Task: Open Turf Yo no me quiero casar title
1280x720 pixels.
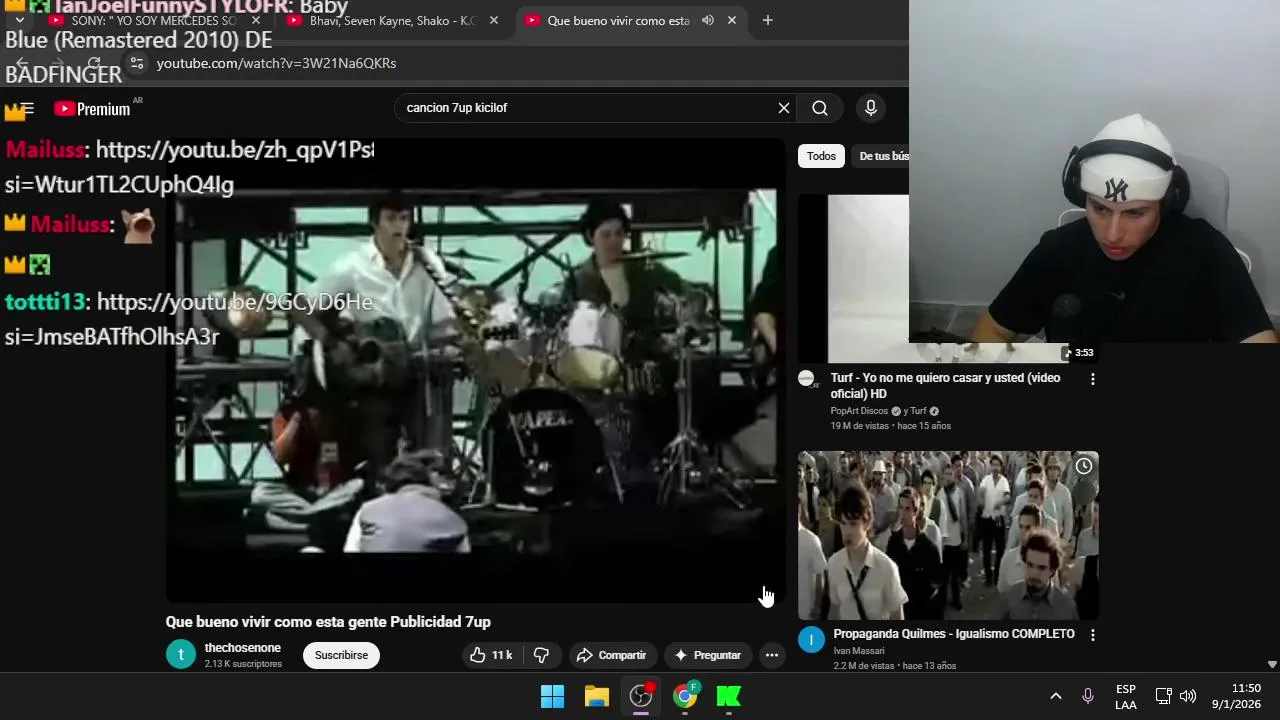Action: [945, 385]
